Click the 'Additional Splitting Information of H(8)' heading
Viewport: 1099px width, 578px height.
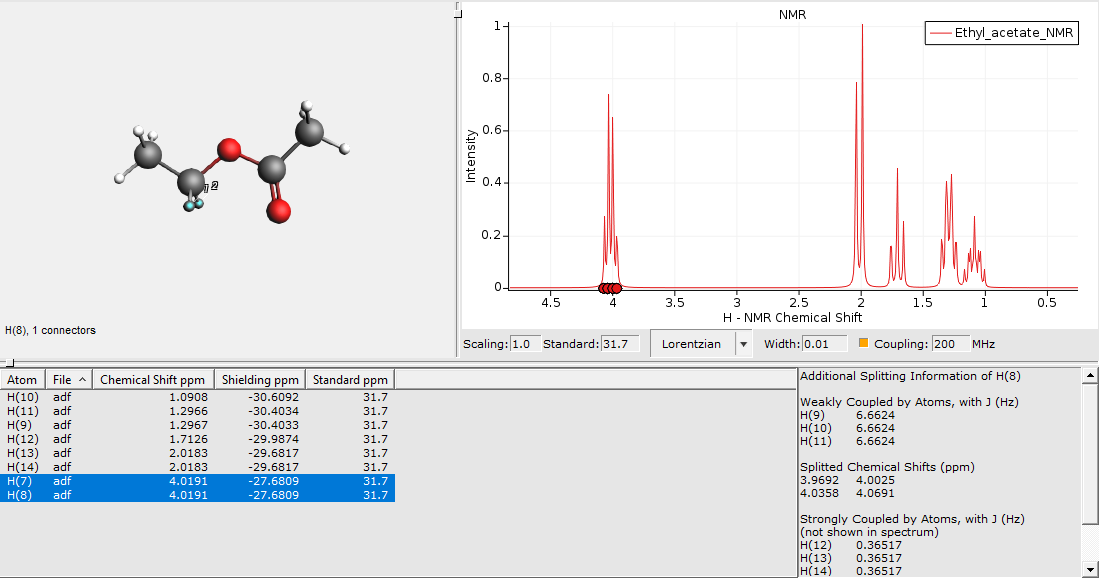[x=910, y=376]
